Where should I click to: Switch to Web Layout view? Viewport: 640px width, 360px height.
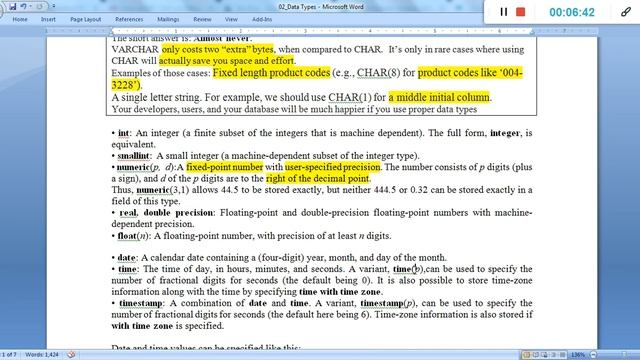pos(544,355)
